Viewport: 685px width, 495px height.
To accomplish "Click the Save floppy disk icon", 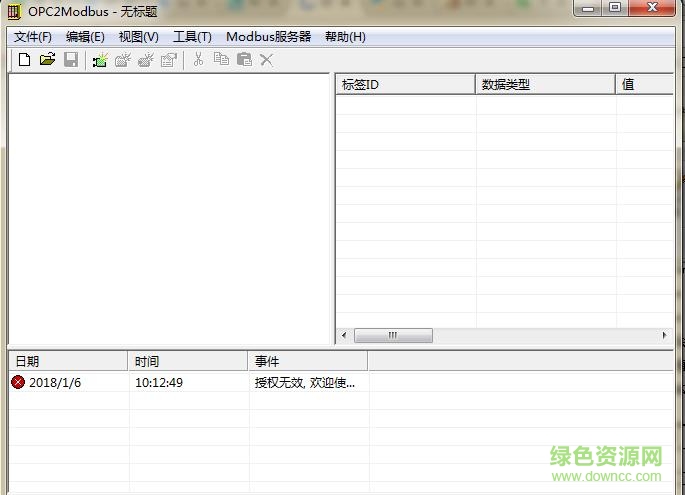I will tap(71, 59).
